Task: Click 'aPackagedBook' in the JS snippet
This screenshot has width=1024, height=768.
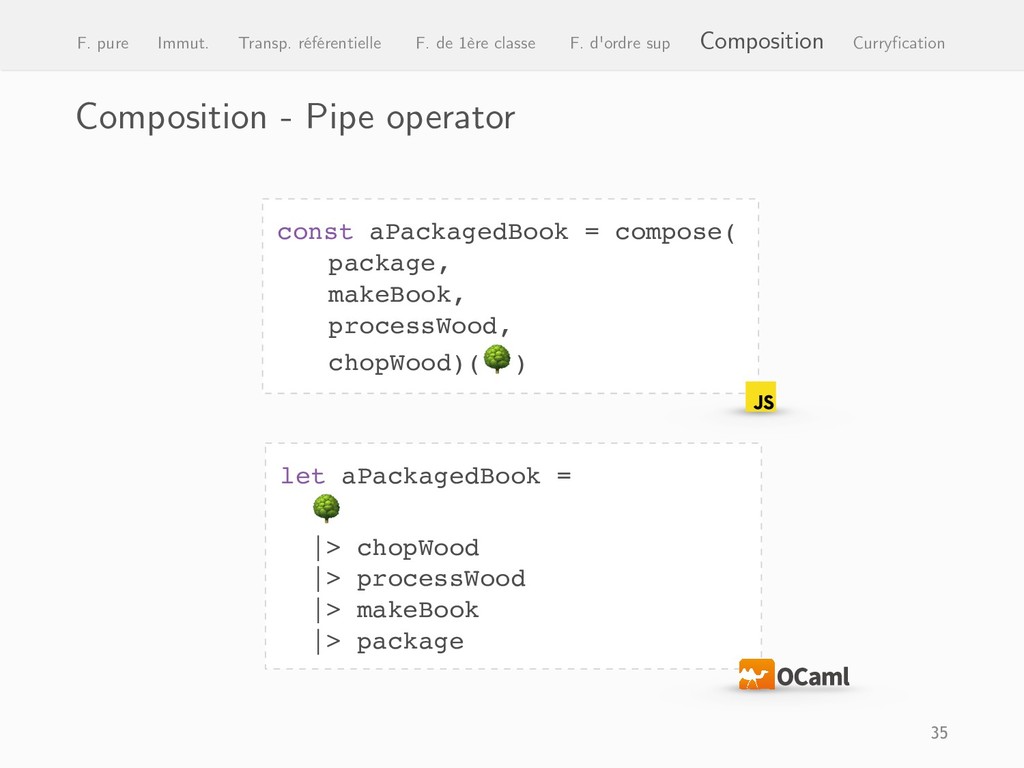Action: 469,232
